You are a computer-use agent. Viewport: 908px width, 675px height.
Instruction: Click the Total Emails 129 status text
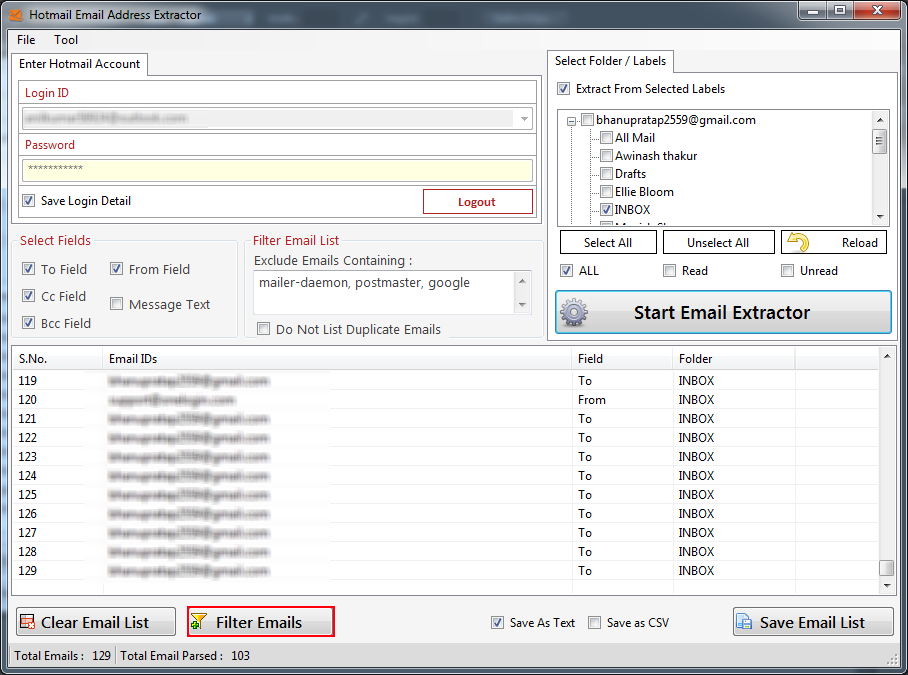[x=63, y=655]
